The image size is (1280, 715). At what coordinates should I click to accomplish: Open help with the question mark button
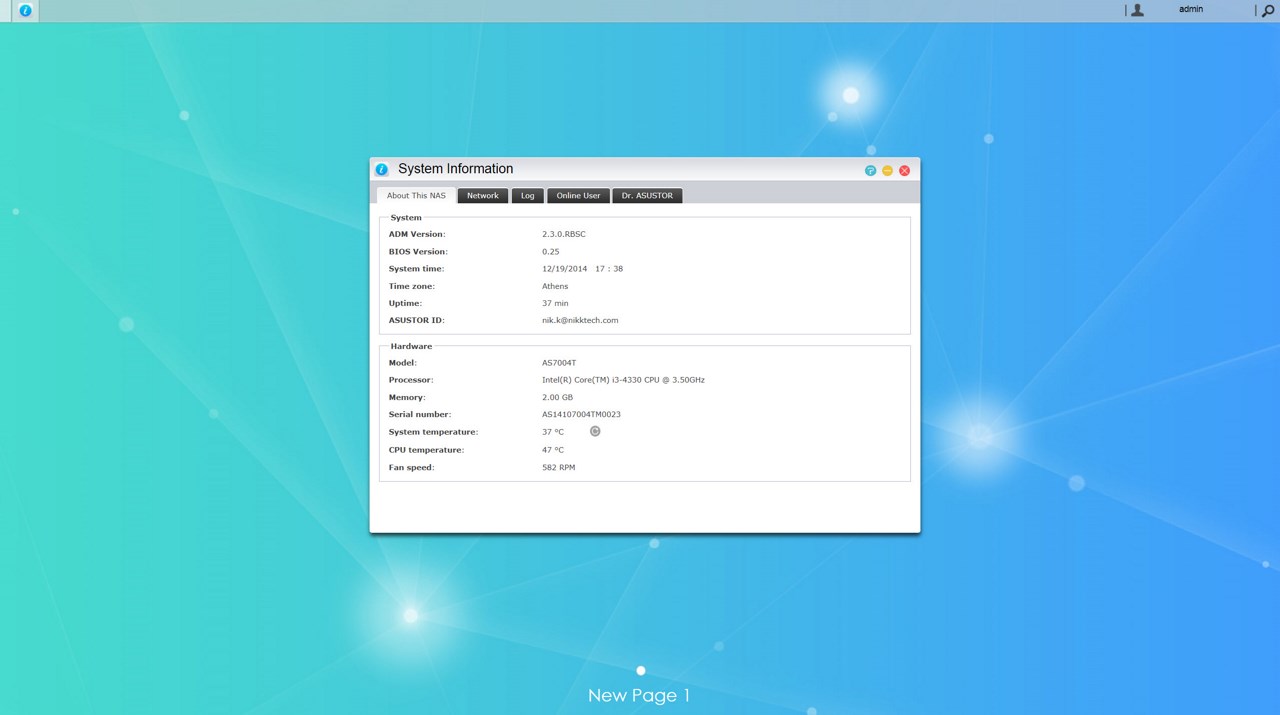point(870,171)
